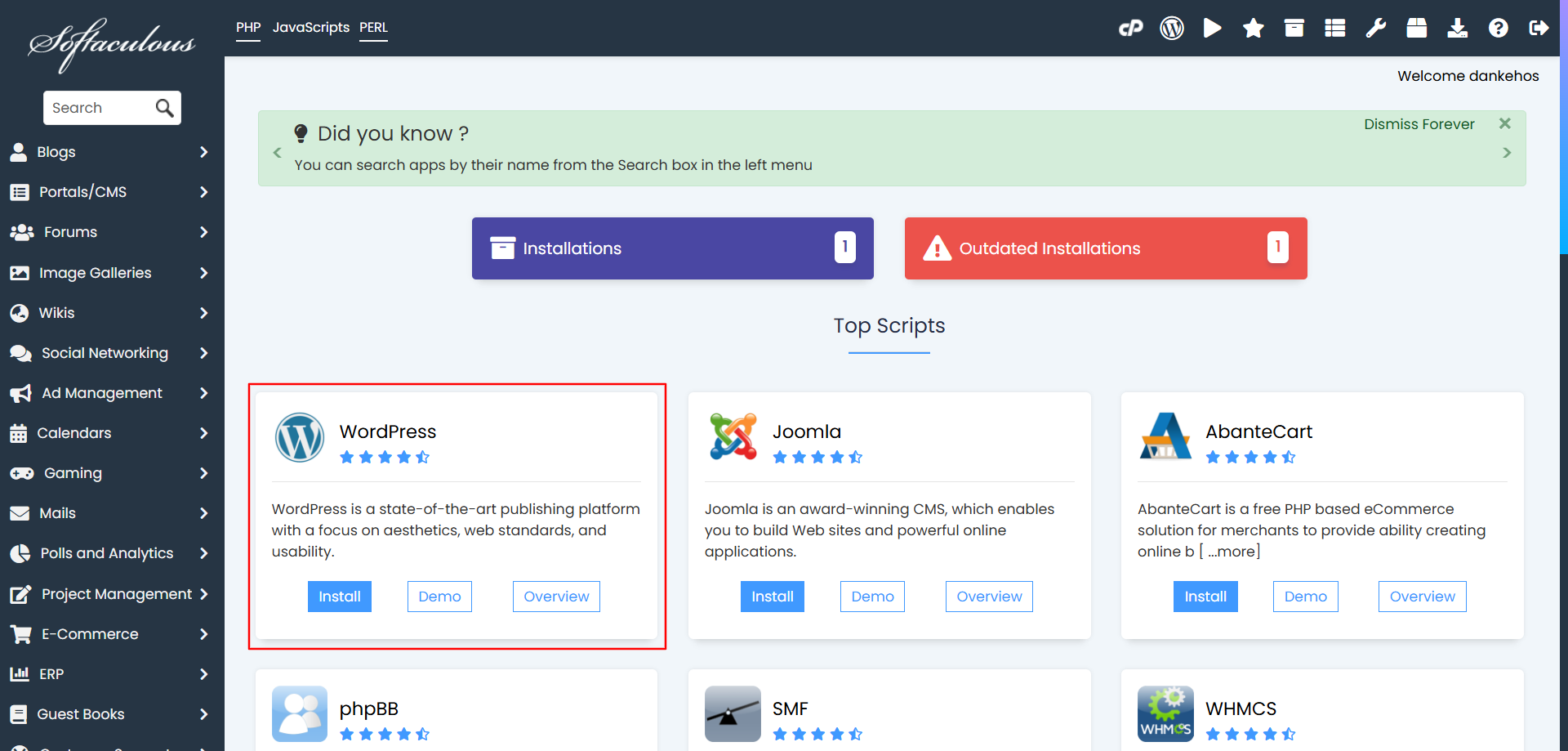
Task: Install WordPress
Action: (340, 597)
